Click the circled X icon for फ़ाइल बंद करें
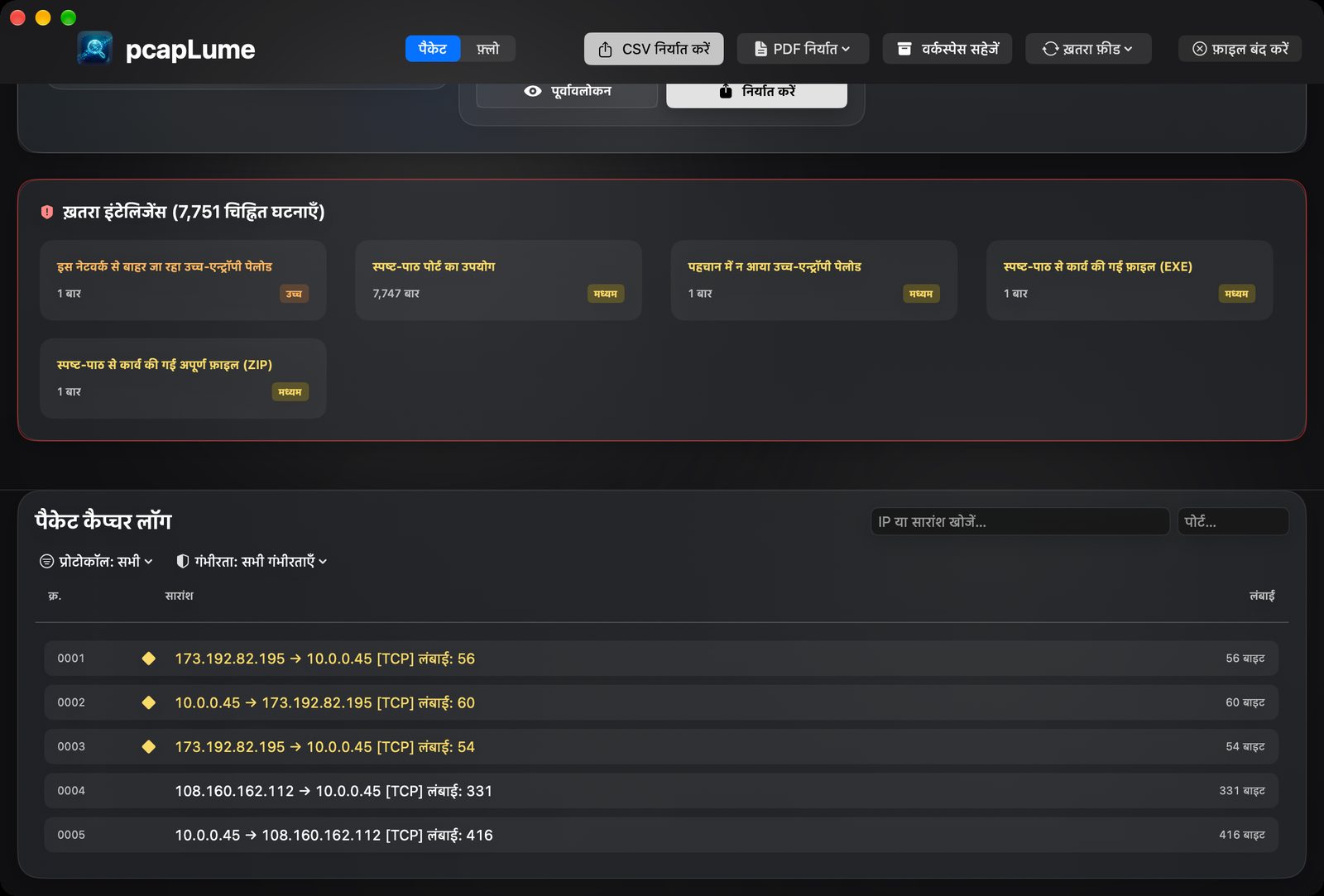Viewport: 1324px width, 896px height. point(1199,50)
